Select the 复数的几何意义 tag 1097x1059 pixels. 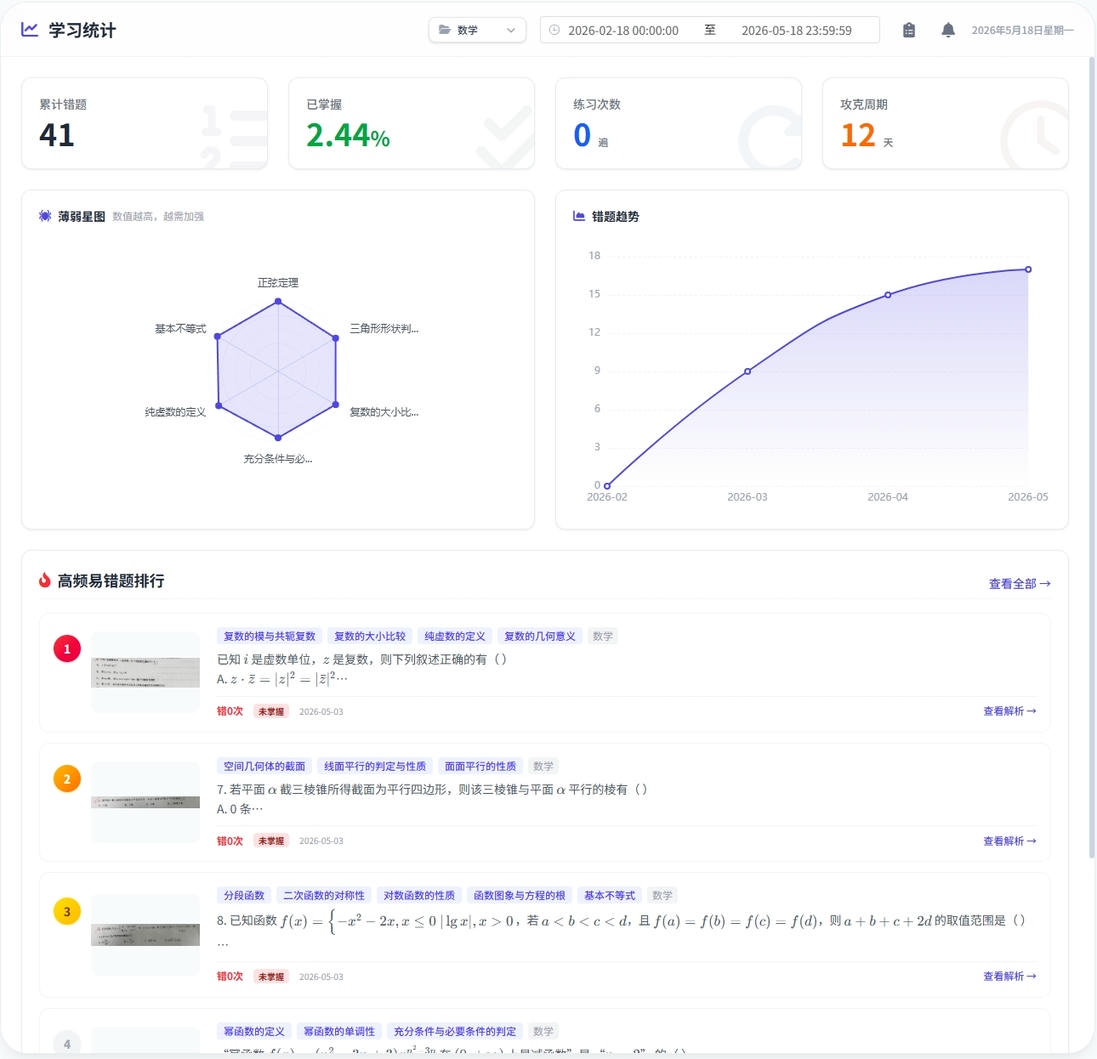tap(539, 636)
